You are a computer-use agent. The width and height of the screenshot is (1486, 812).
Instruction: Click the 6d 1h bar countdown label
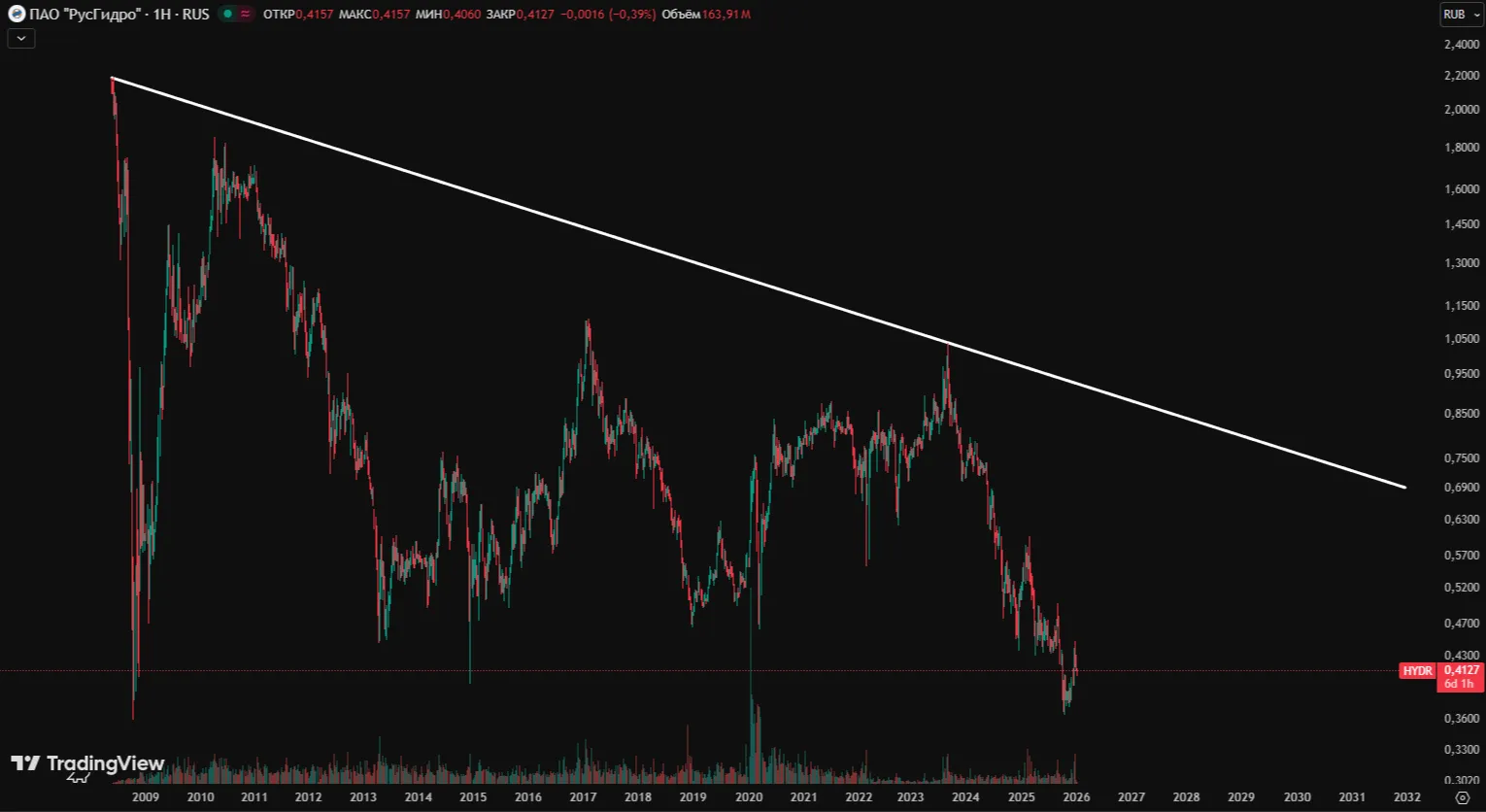pos(1459,684)
